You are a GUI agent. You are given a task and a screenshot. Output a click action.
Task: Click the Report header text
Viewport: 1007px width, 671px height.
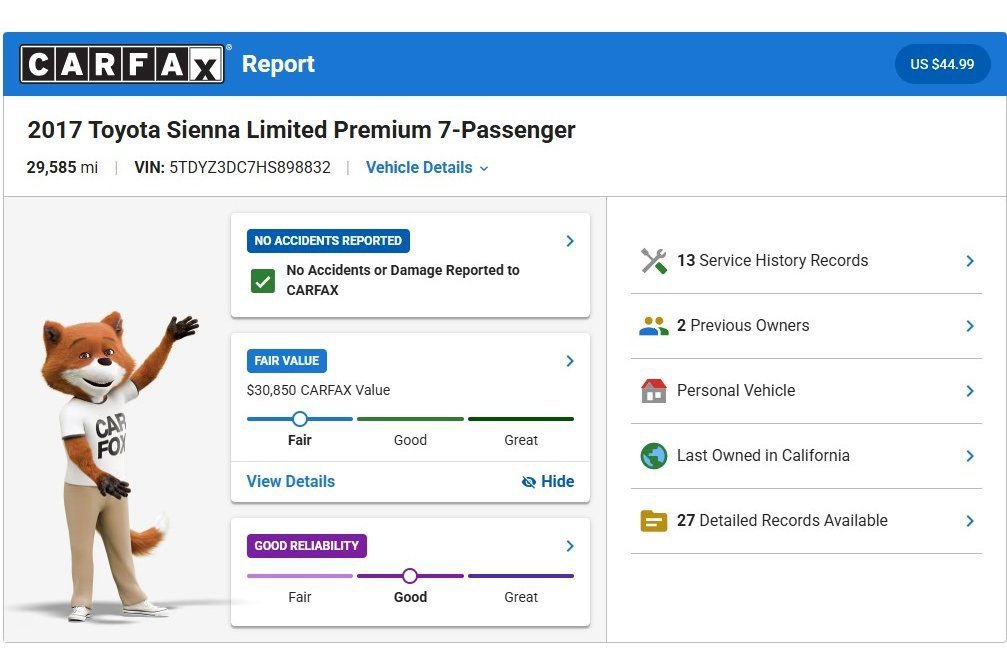pyautogui.click(x=278, y=64)
